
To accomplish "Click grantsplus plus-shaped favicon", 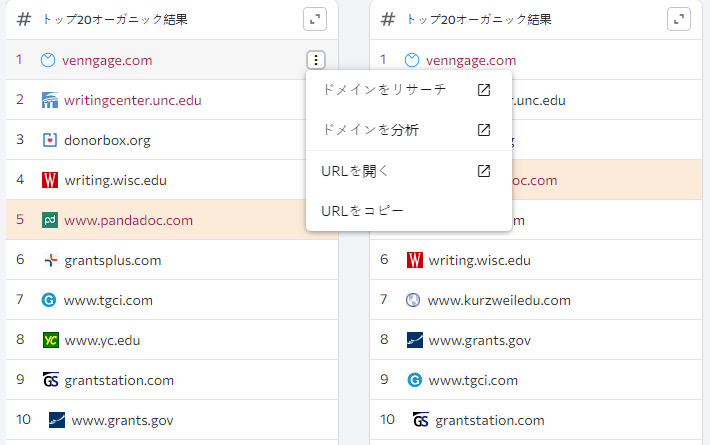I will (x=51, y=260).
